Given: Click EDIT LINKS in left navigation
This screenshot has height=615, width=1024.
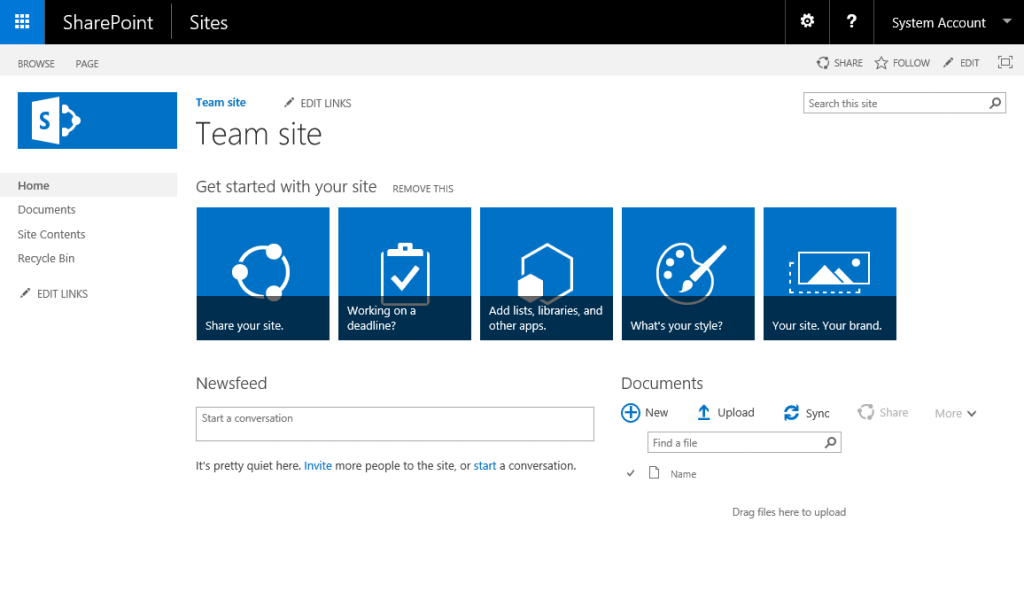Looking at the screenshot, I should 54,294.
